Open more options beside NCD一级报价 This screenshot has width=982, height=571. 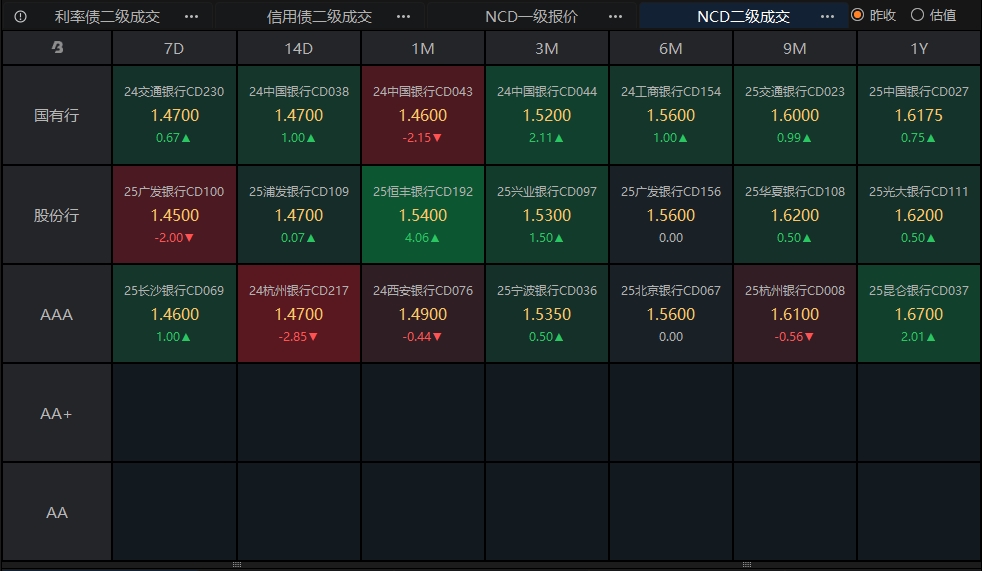point(616,16)
